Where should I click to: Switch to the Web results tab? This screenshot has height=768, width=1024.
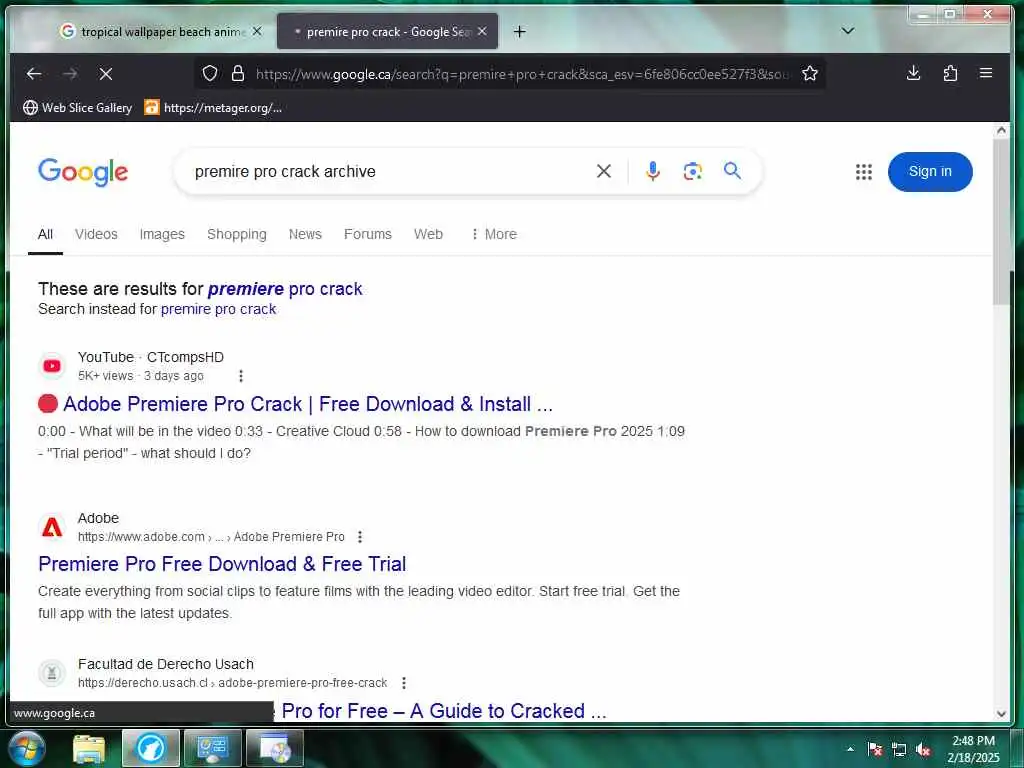coord(428,234)
